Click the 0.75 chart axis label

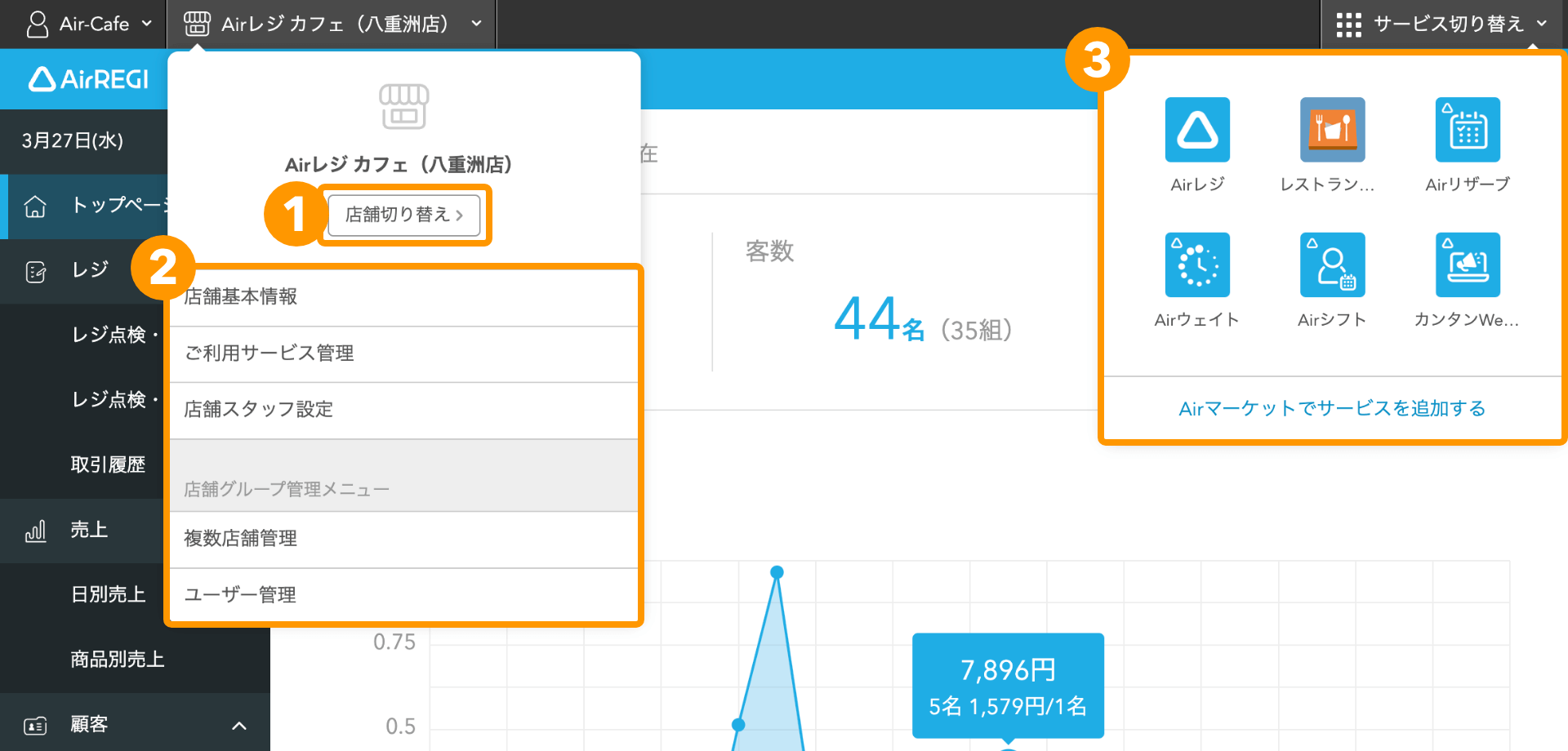point(394,642)
